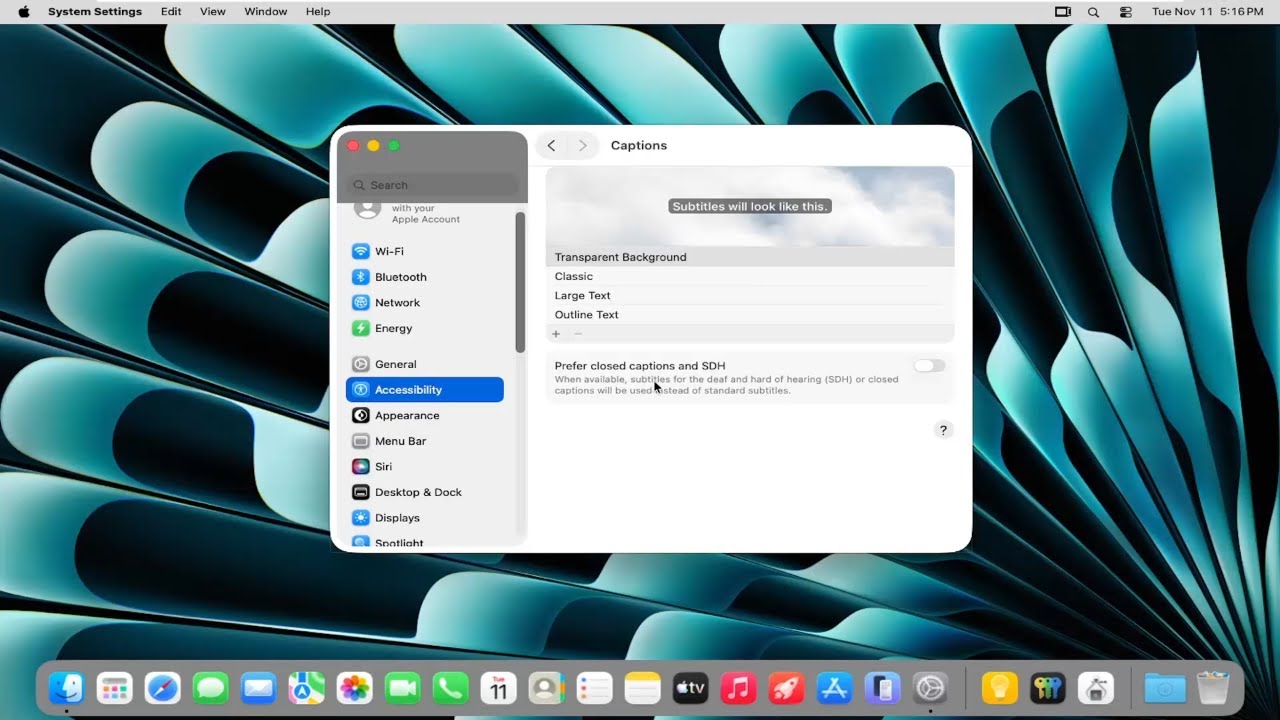The height and width of the screenshot is (720, 1280).
Task: Select the Outline Text caption style
Action: pyautogui.click(x=750, y=314)
